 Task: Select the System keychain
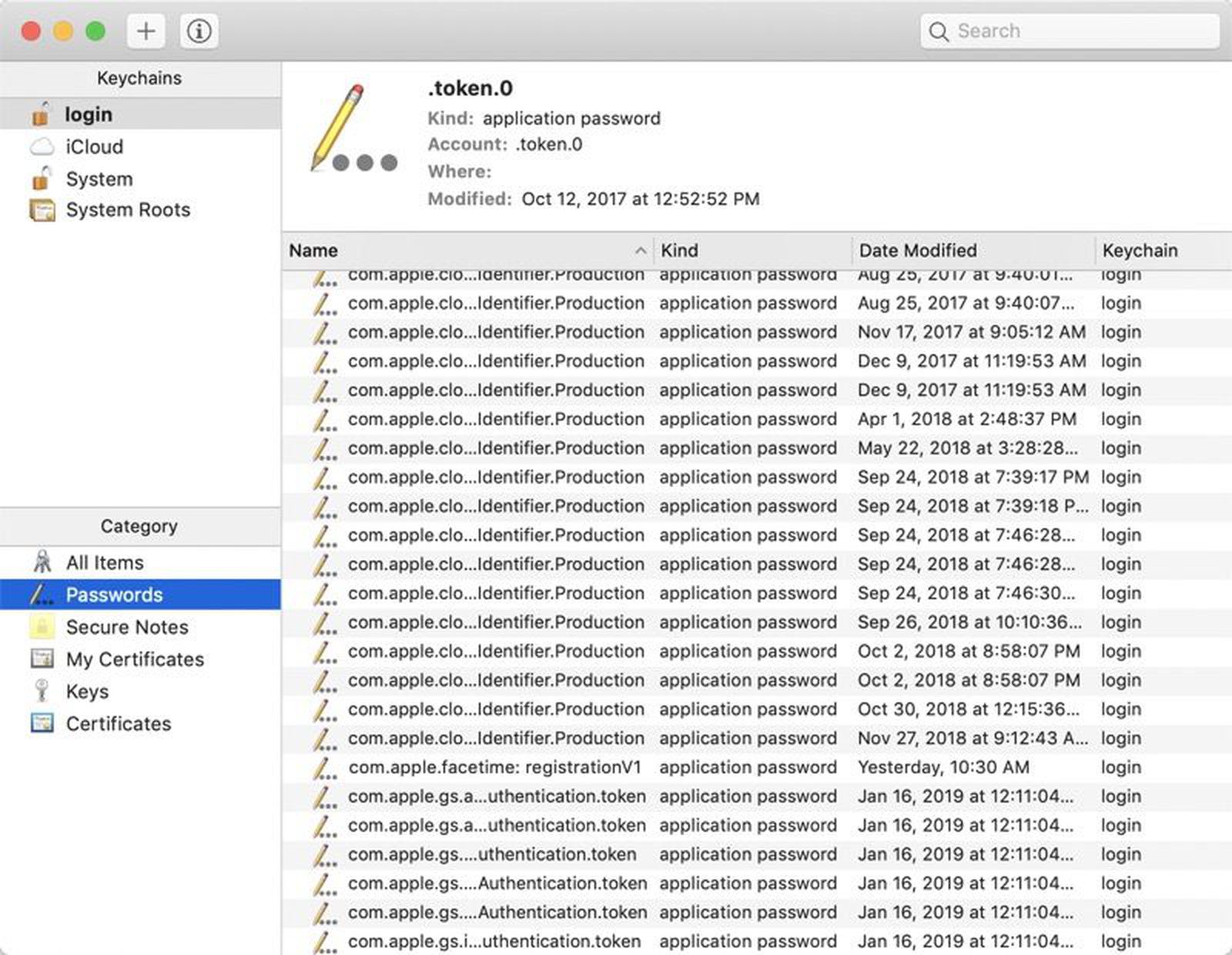click(99, 179)
